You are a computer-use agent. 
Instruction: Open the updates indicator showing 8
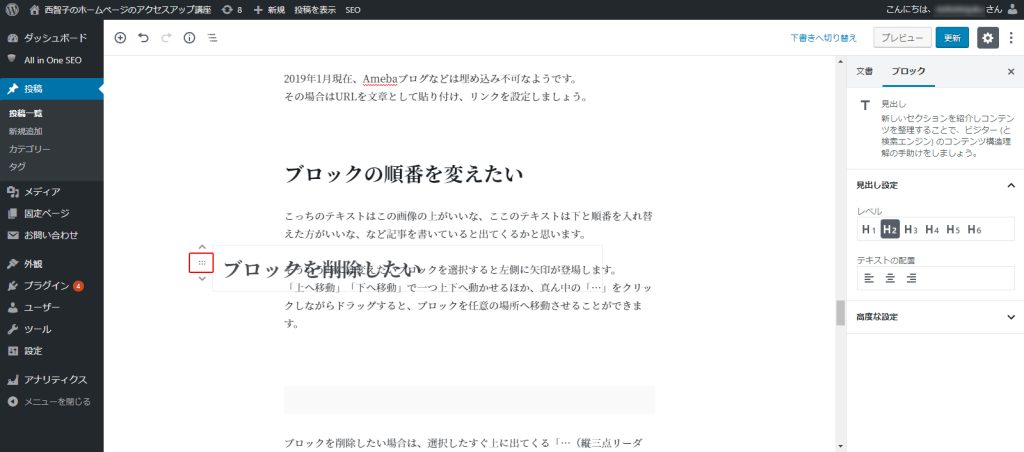[232, 10]
